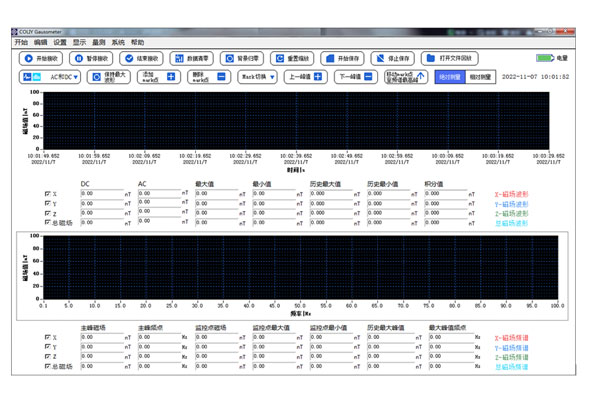Add a mark point with 添加mark点
Screen dimensions: 600x400
158,77
